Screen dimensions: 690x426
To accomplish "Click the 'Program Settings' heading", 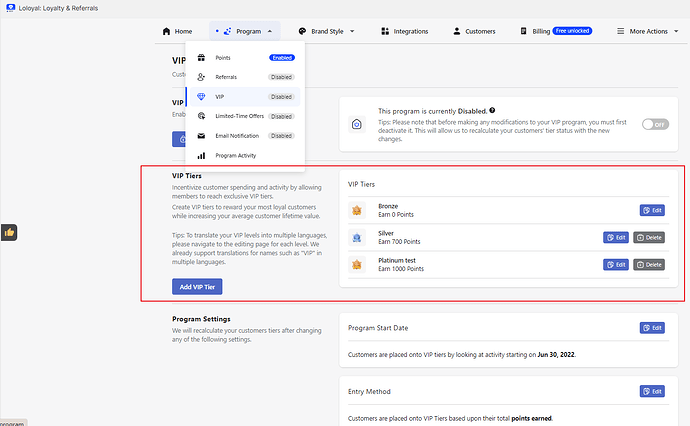I will [201, 319].
